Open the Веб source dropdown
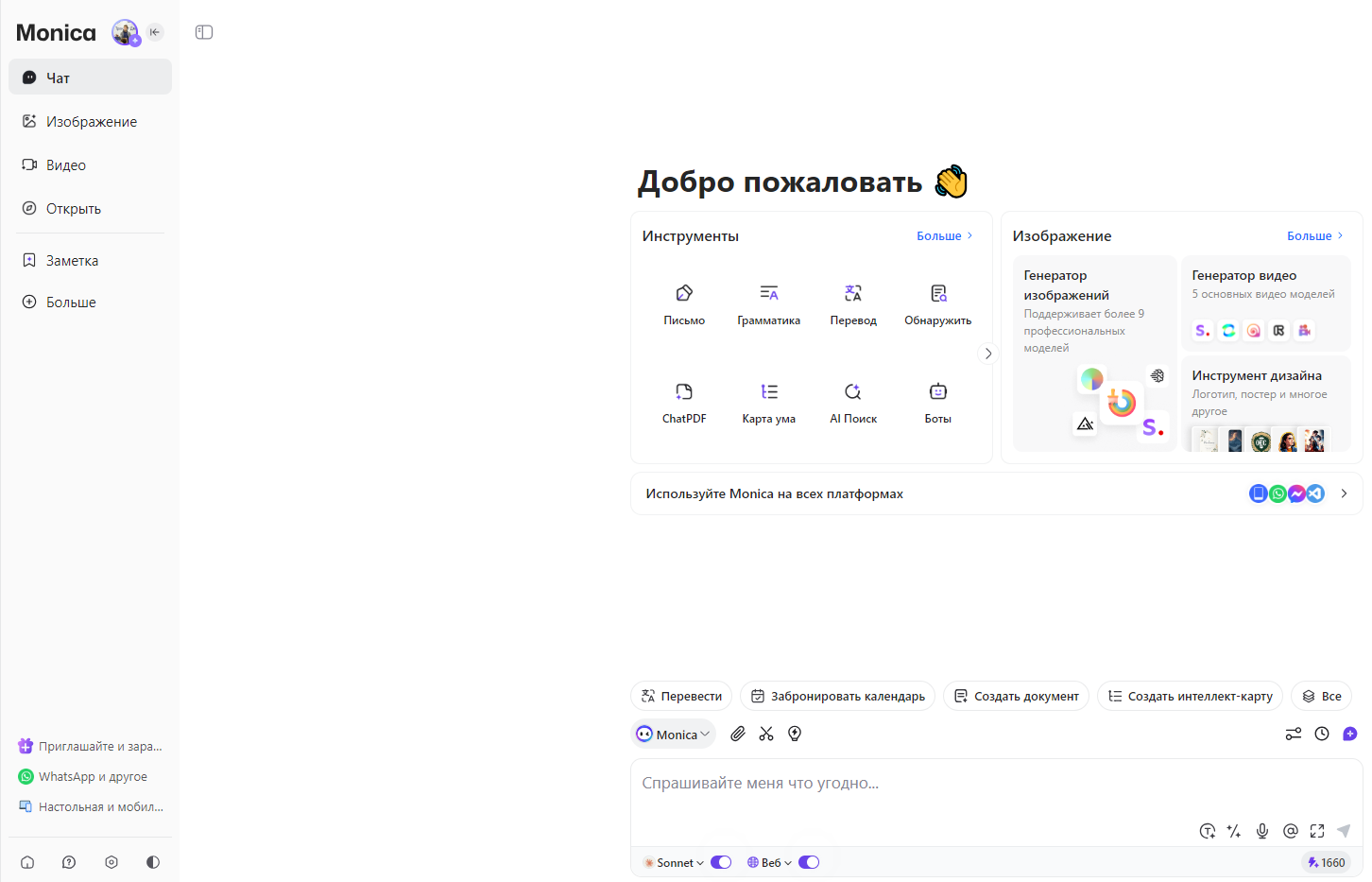Image resolution: width=1372 pixels, height=882 pixels. coord(769,862)
